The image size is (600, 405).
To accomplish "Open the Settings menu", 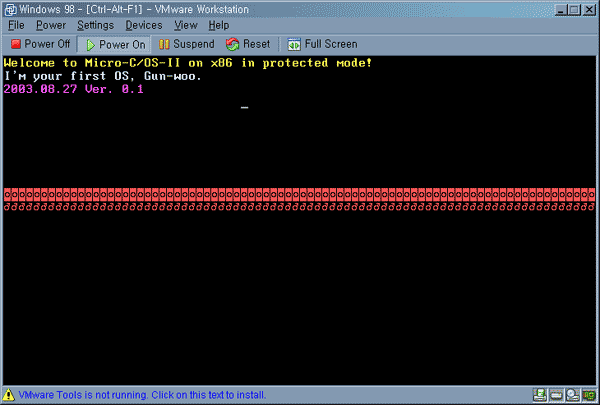I will coord(95,25).
